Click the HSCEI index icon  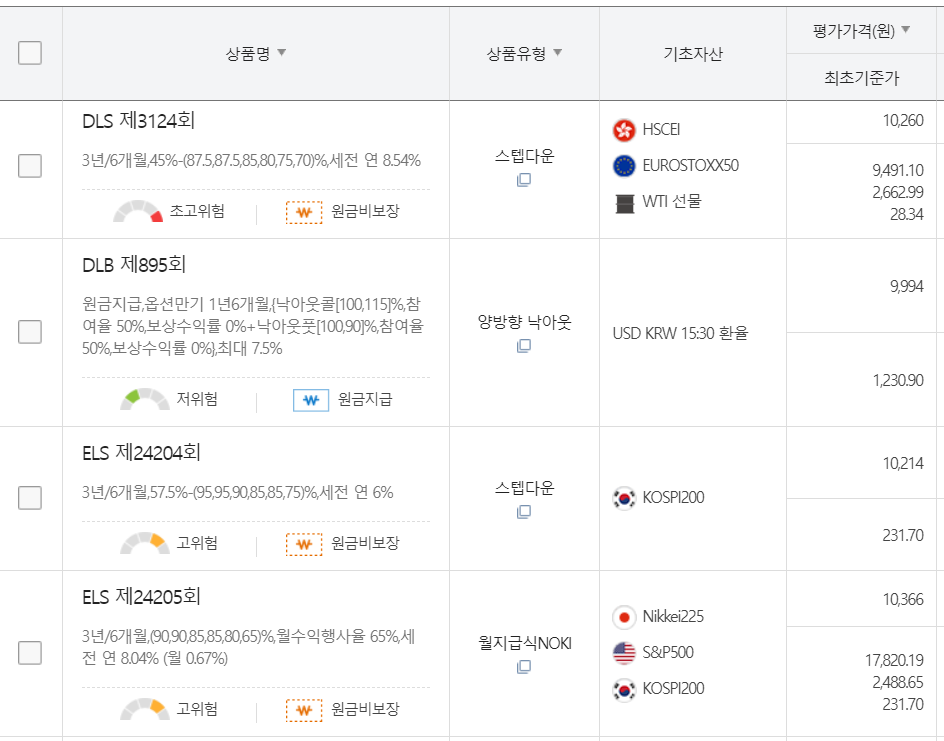[622, 127]
